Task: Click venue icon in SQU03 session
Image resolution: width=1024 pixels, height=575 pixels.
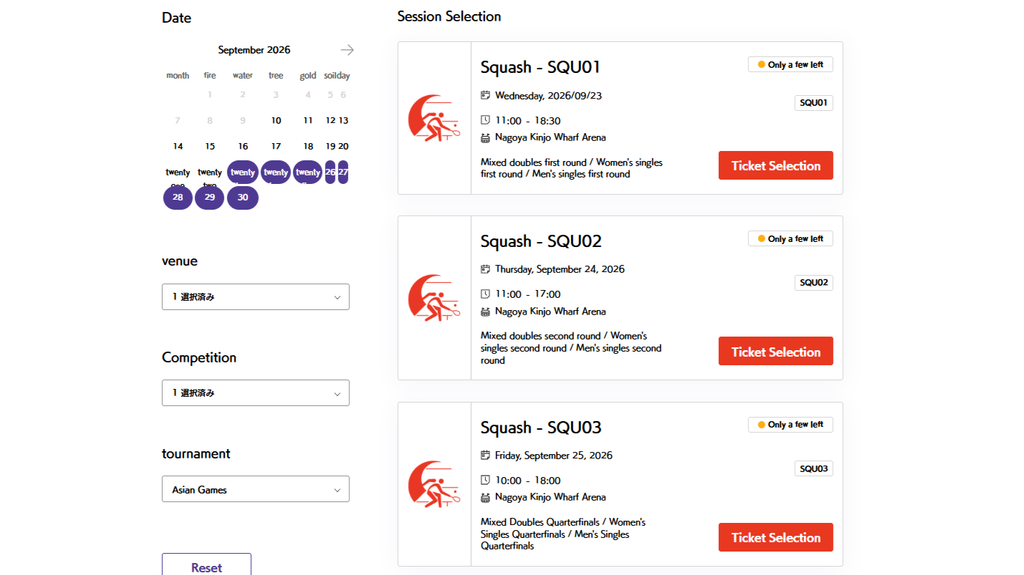Action: (x=485, y=497)
